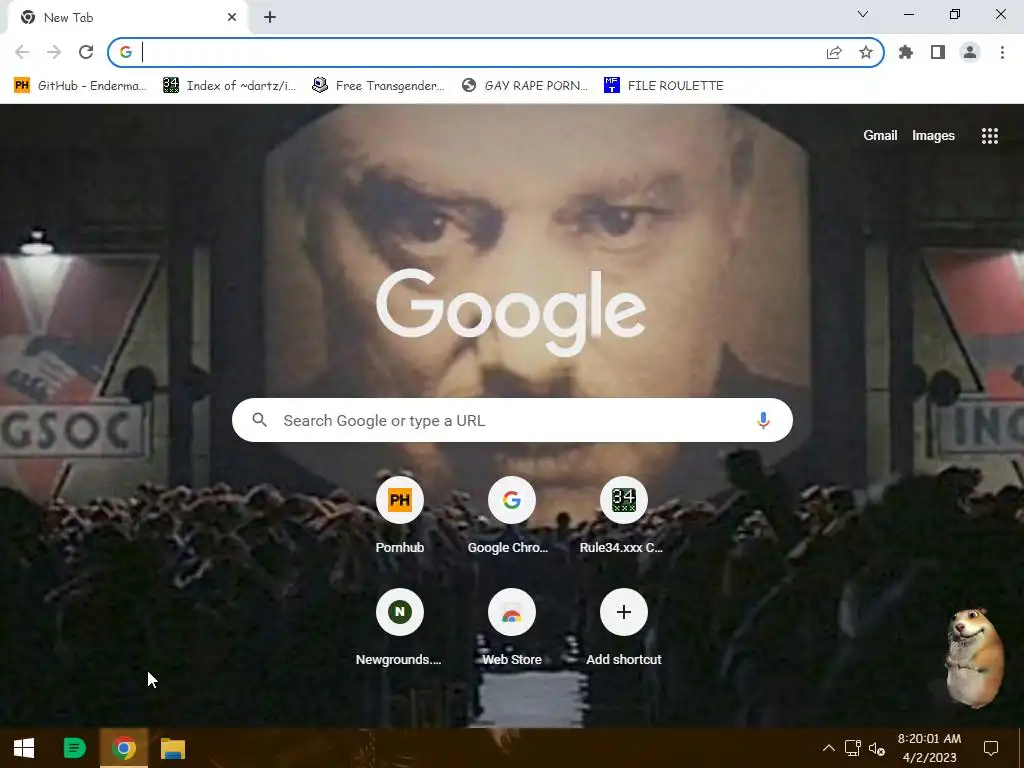1024x768 pixels.
Task: Open the Windows Start menu
Action: tap(24, 748)
